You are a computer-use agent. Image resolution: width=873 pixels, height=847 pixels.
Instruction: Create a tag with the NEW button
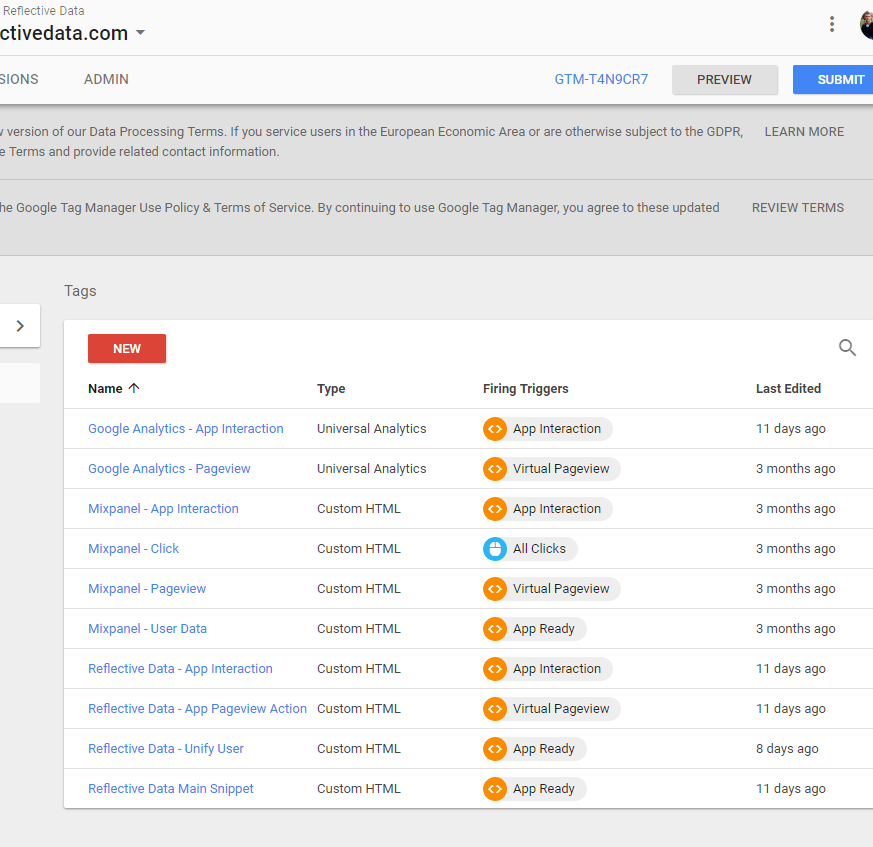click(127, 349)
